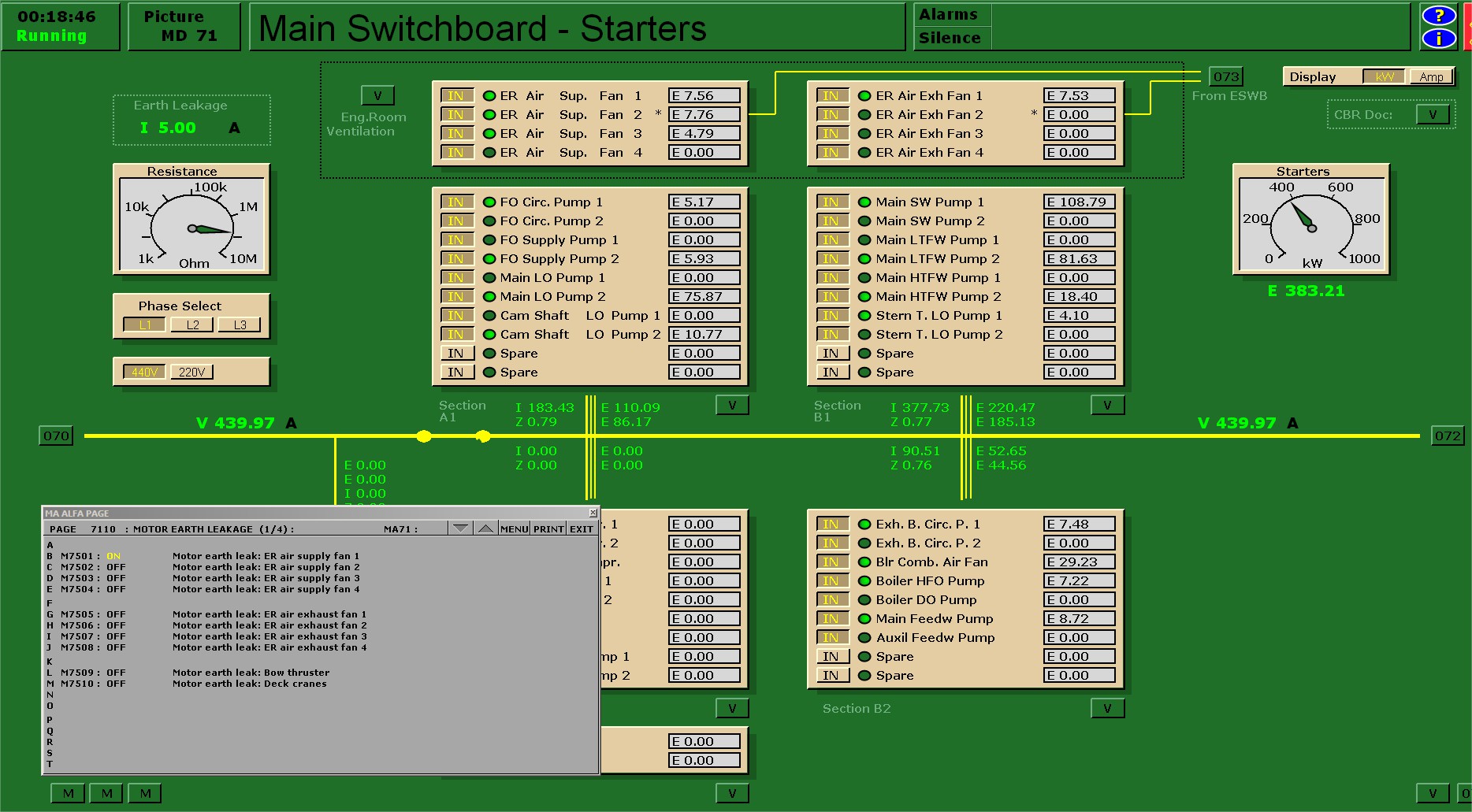This screenshot has height=812, width=1472.
Task: Open the V dropdown for Section B2
Action: coord(1107,708)
